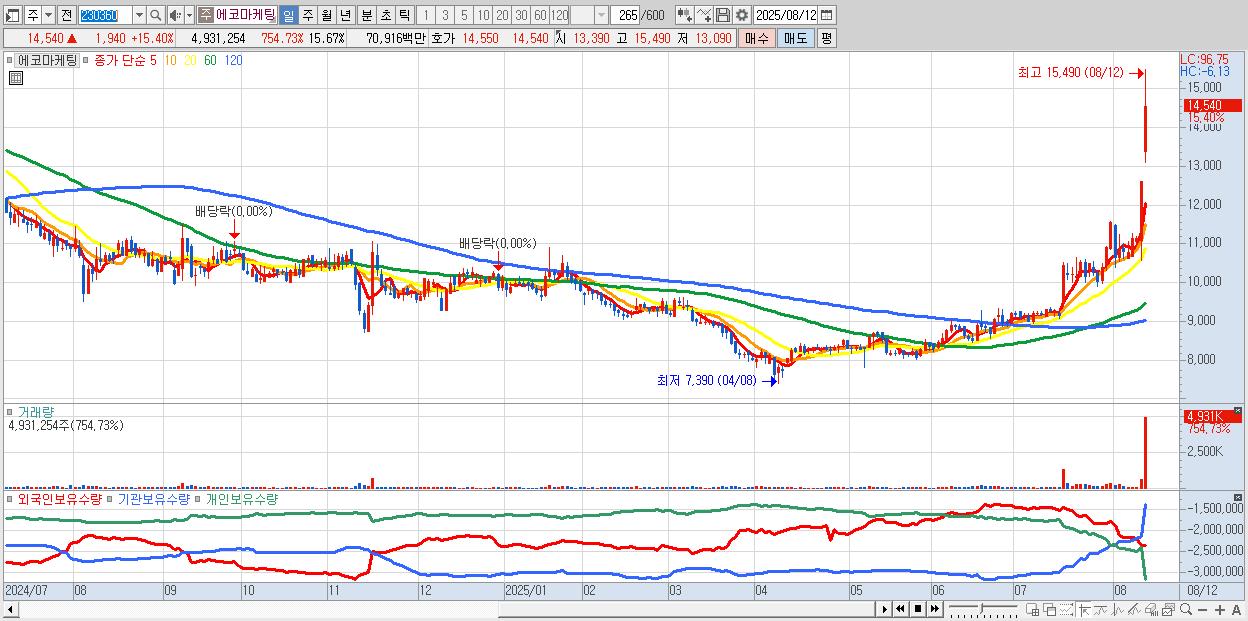
Task: Click the data grid icon below stock name
Action: click(x=15, y=77)
